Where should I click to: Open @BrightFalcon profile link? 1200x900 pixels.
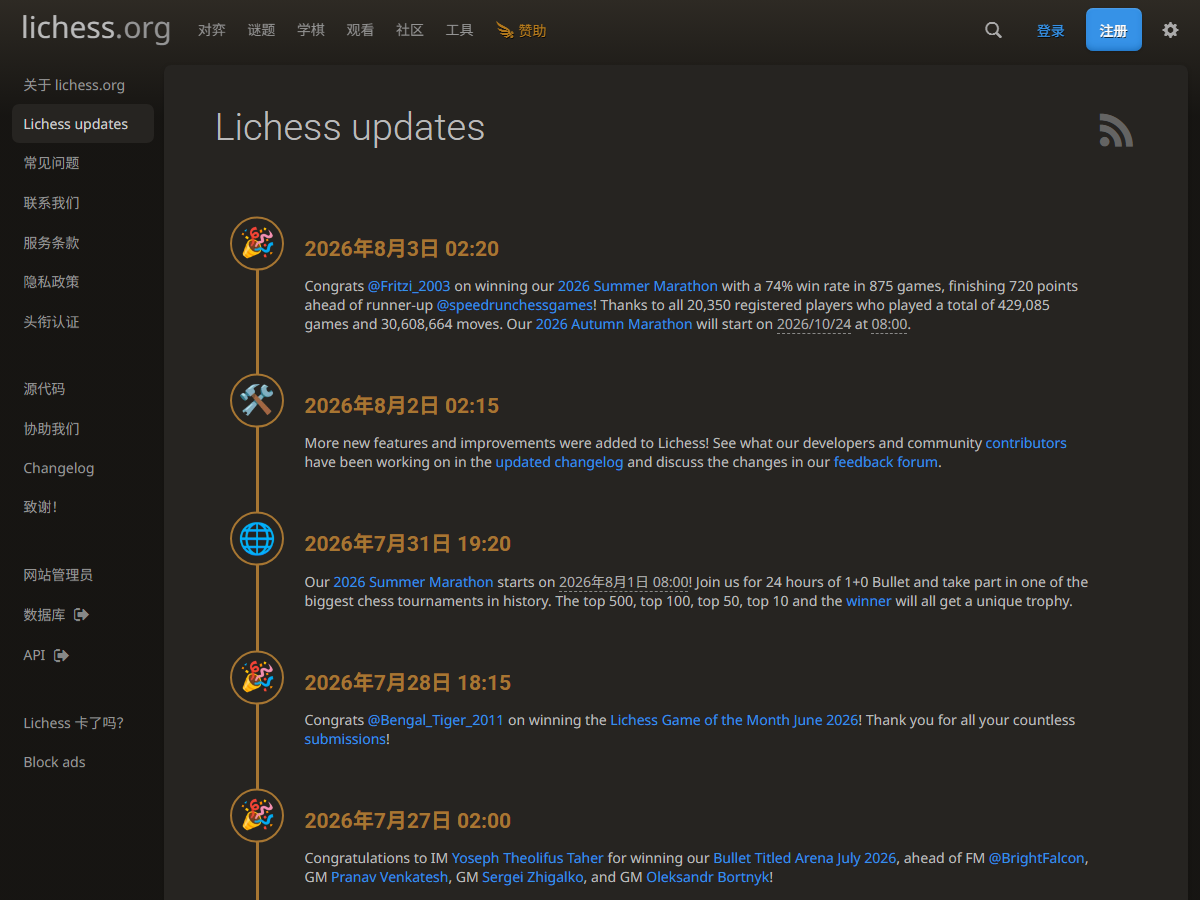[1037, 858]
